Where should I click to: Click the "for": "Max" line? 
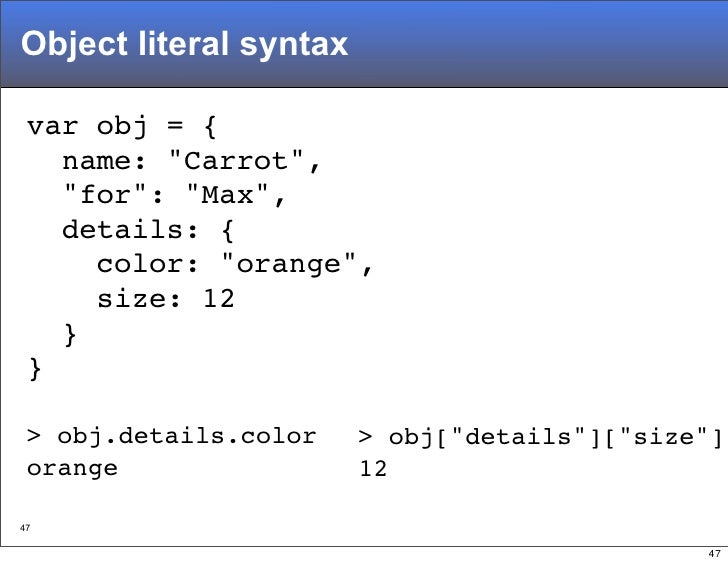coord(174,194)
